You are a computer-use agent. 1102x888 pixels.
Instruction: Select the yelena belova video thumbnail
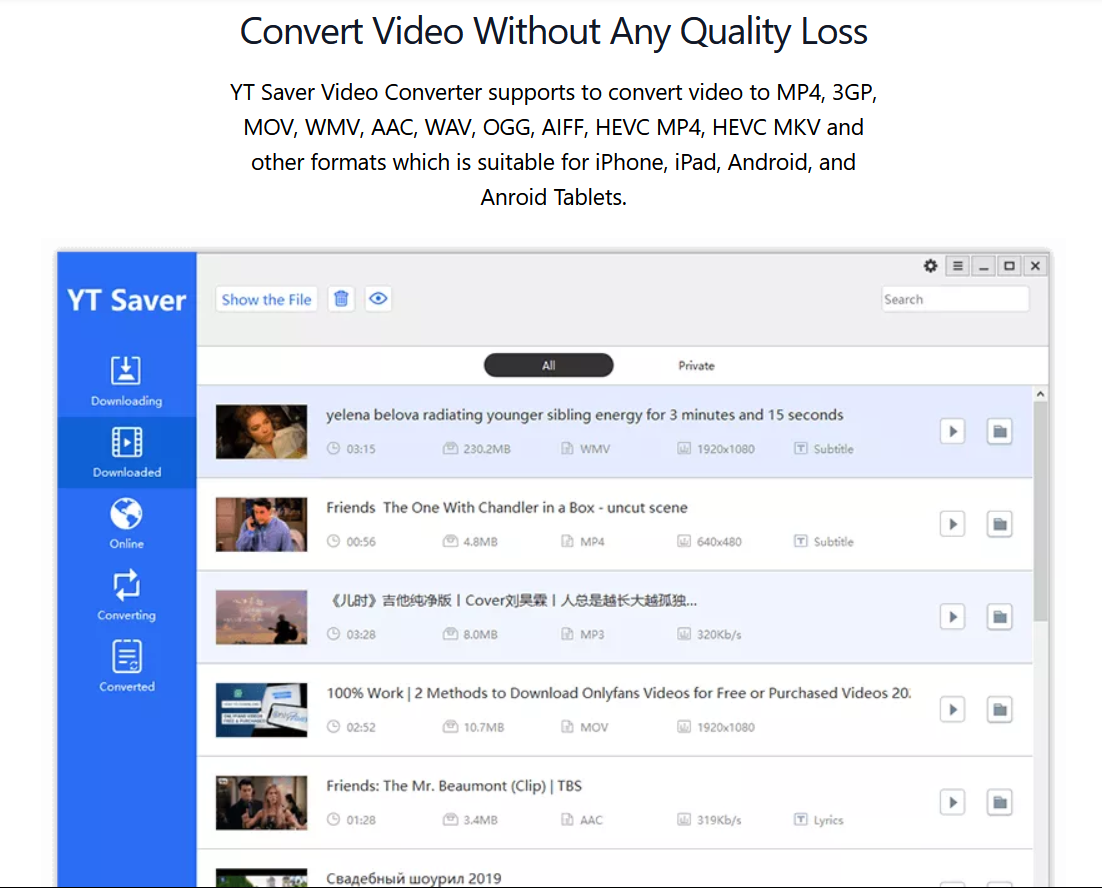(x=261, y=431)
